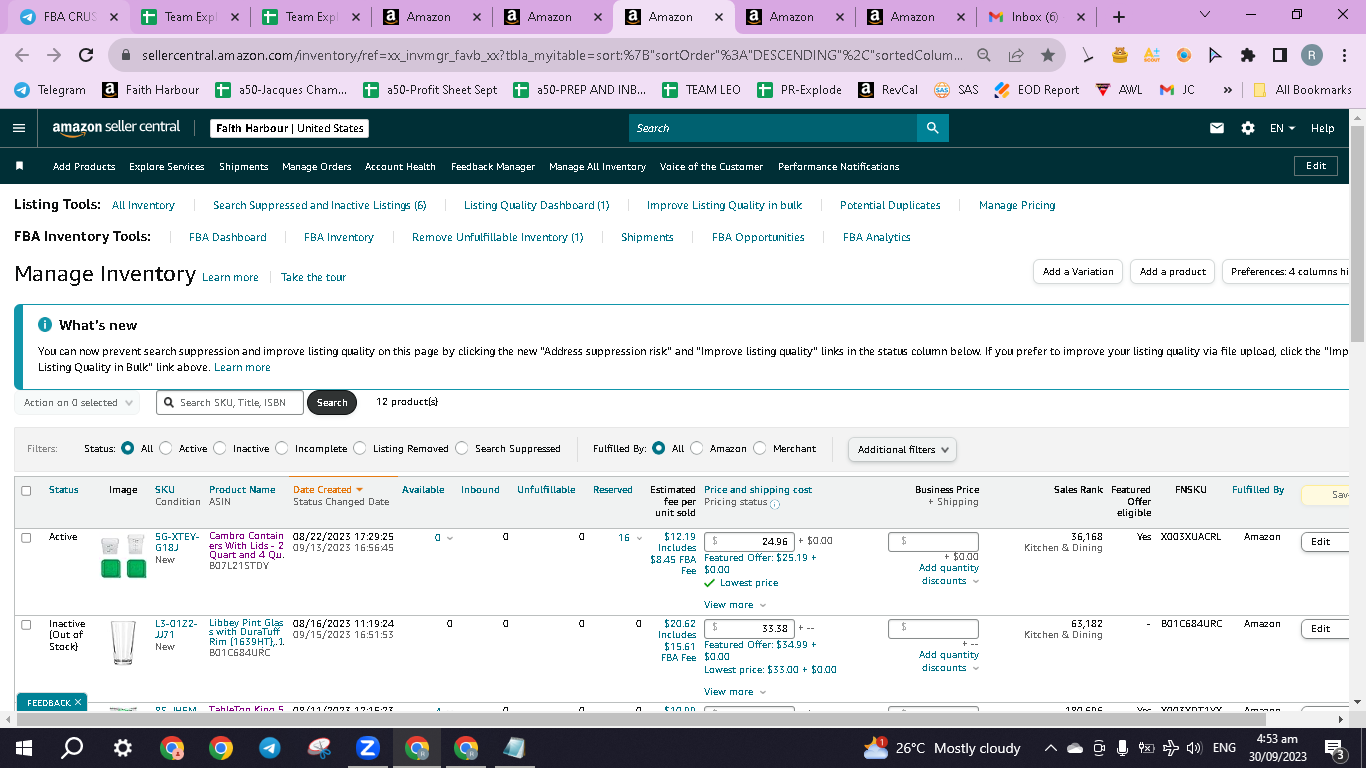Open Telegram from the taskbar
1366x768 pixels.
point(270,748)
